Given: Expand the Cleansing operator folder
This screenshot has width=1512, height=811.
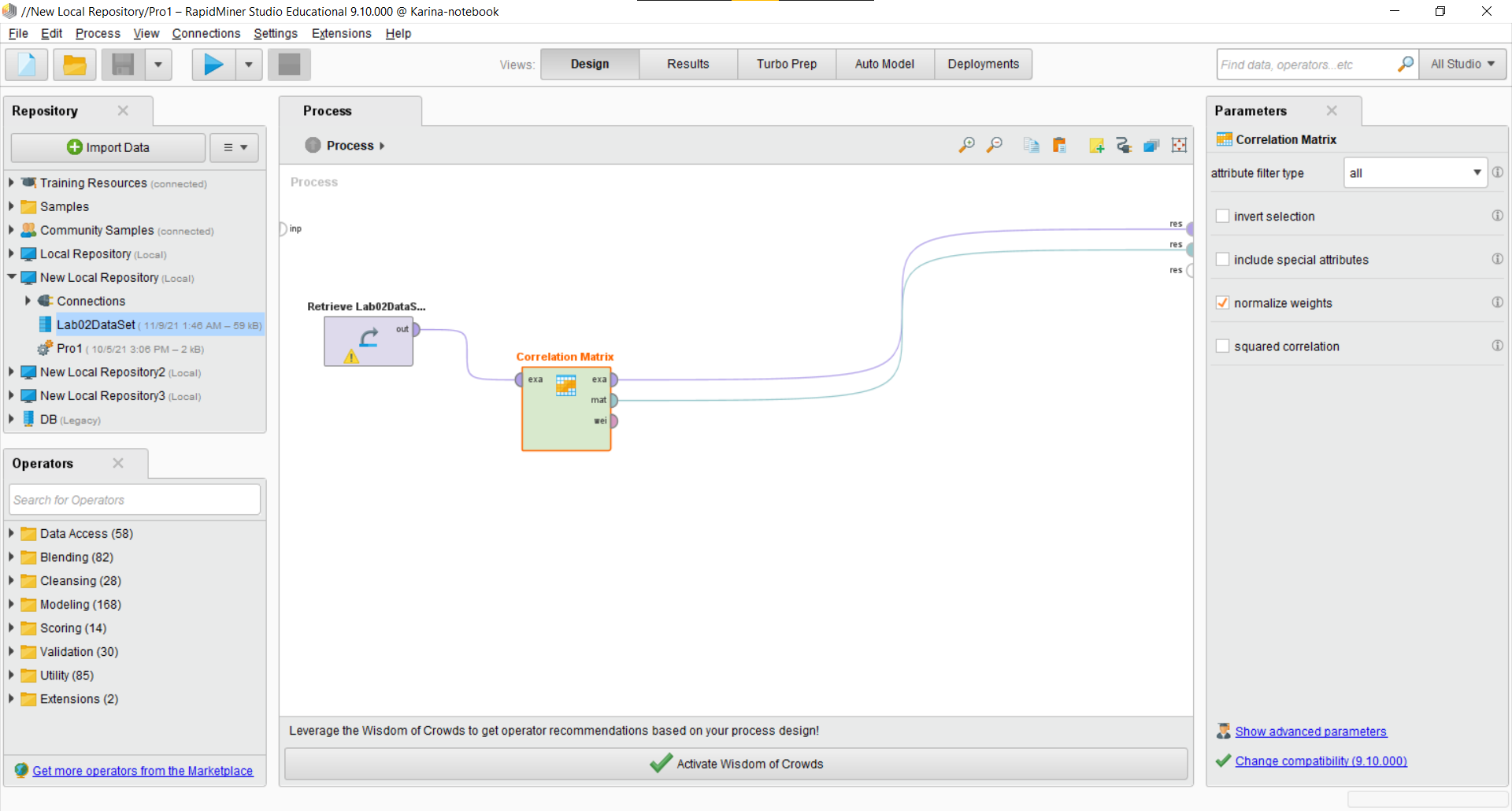Looking at the screenshot, I should tap(11, 580).
